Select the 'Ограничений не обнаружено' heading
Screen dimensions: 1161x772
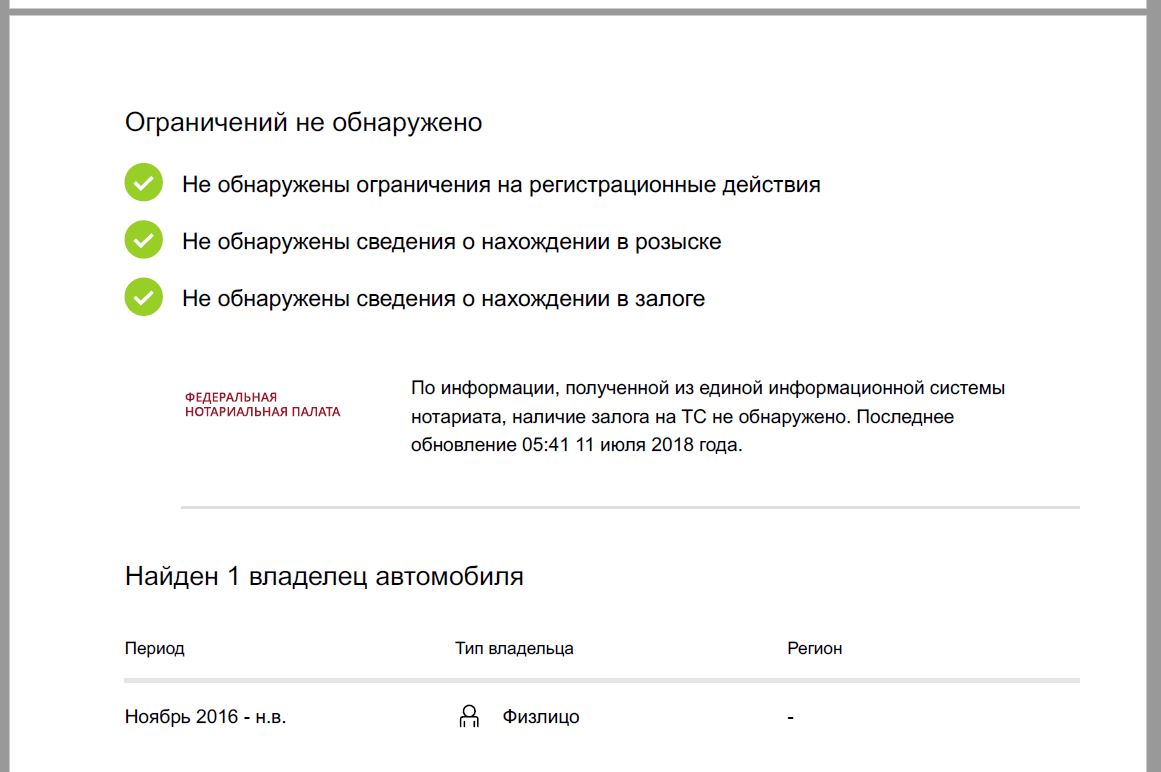[x=303, y=123]
